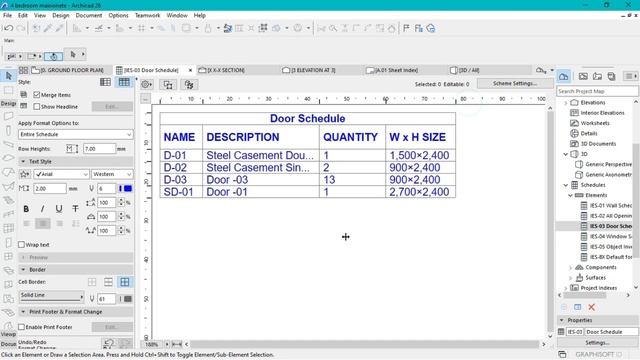The image size is (640, 360).
Task: Click the gray border pen color swatch
Action: coord(128,299)
